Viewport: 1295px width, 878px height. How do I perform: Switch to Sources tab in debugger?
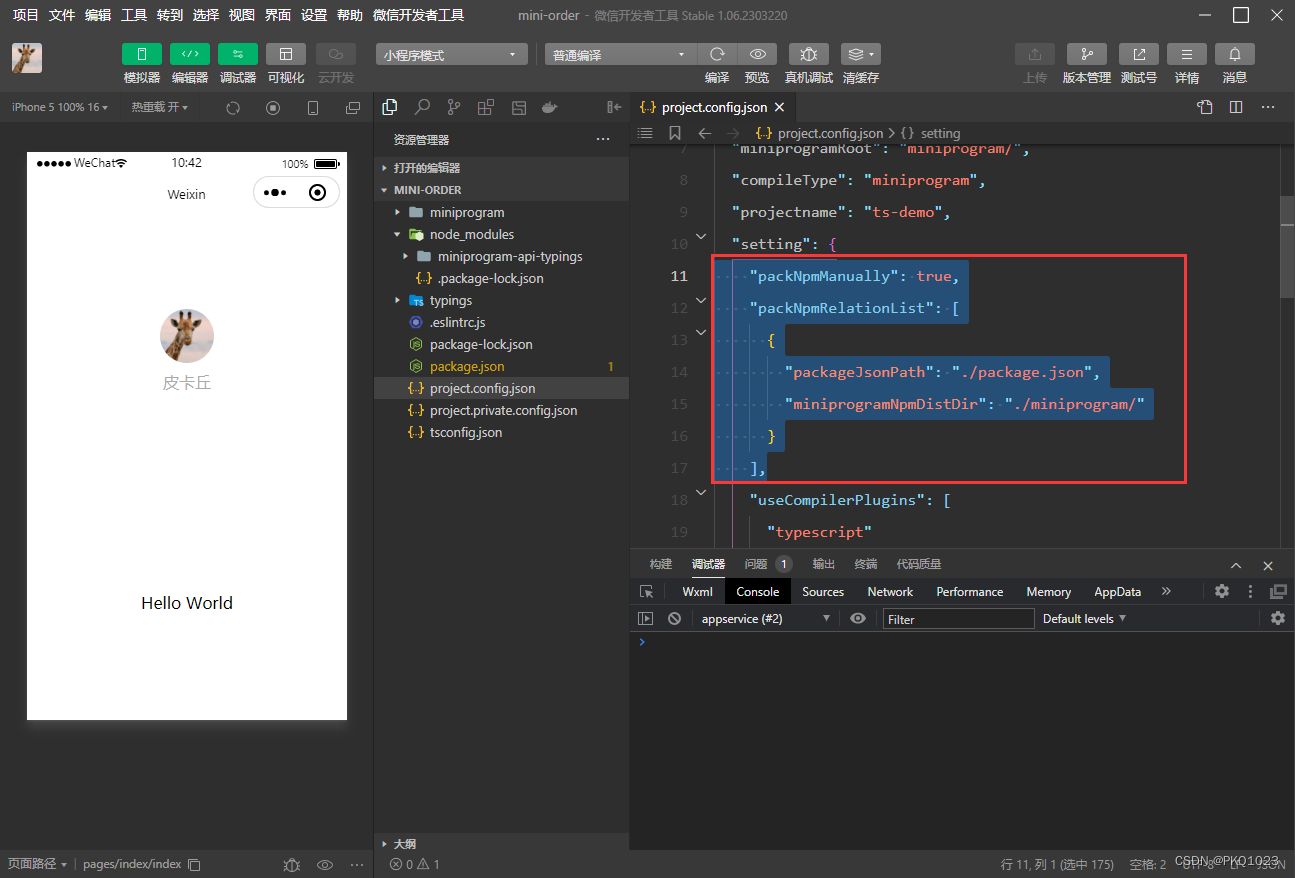(x=823, y=592)
